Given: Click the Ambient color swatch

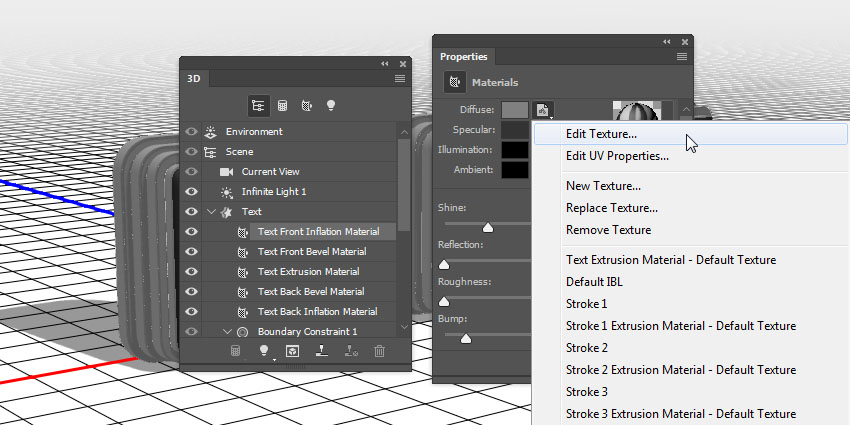Looking at the screenshot, I should pyautogui.click(x=515, y=170).
